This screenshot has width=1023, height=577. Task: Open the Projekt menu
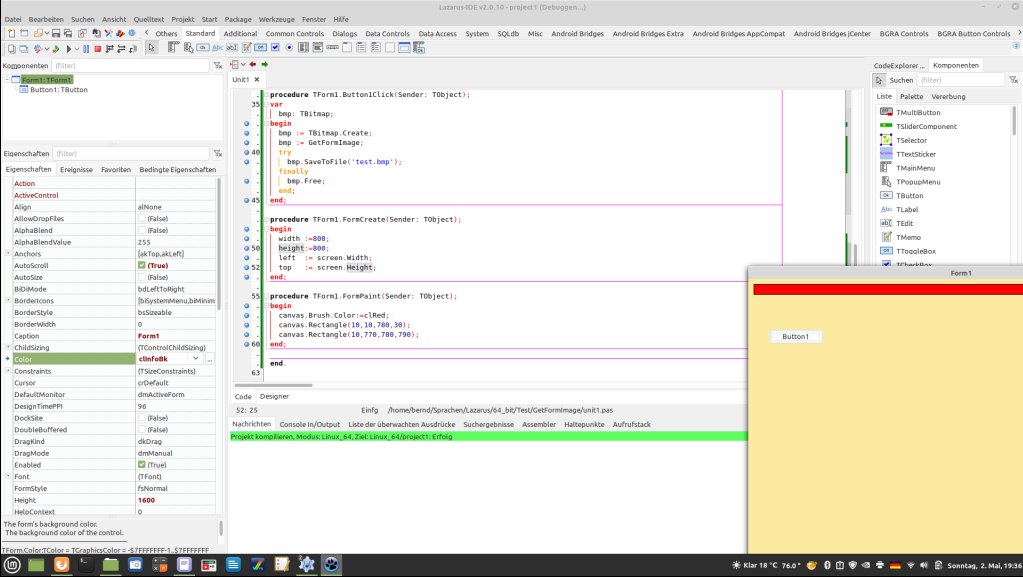tap(183, 20)
